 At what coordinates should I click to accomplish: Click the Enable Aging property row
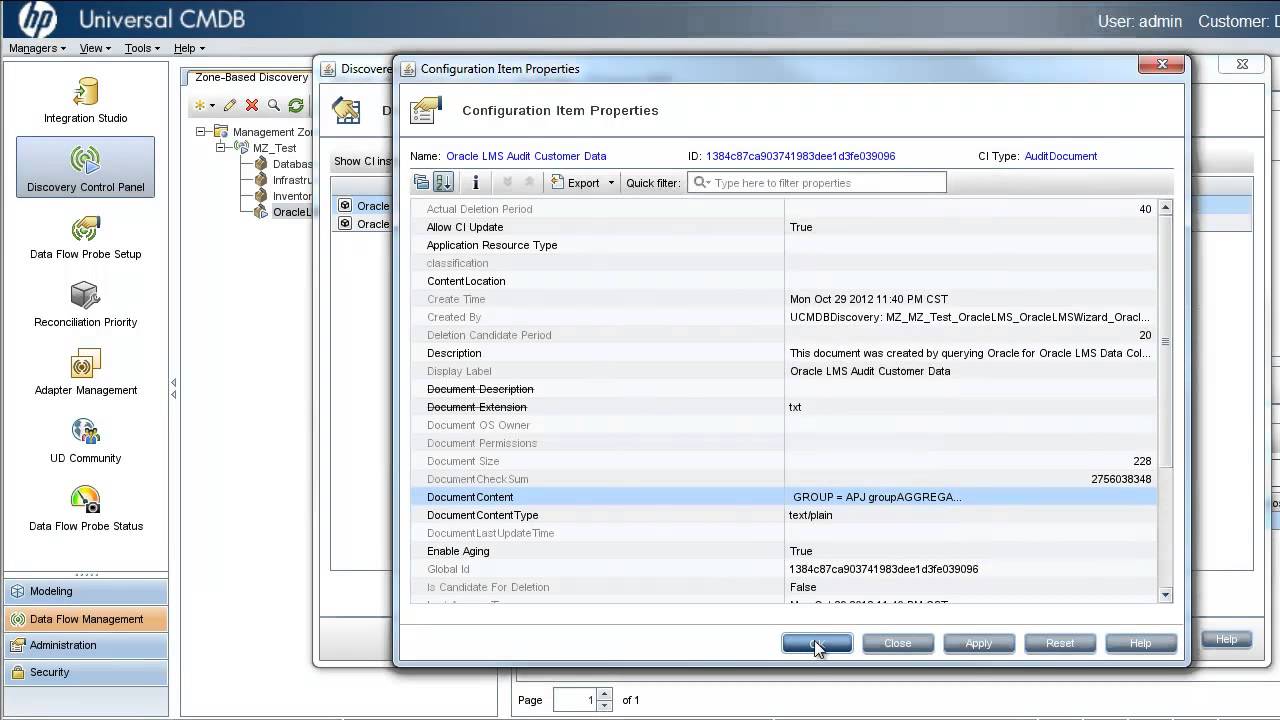pos(783,551)
